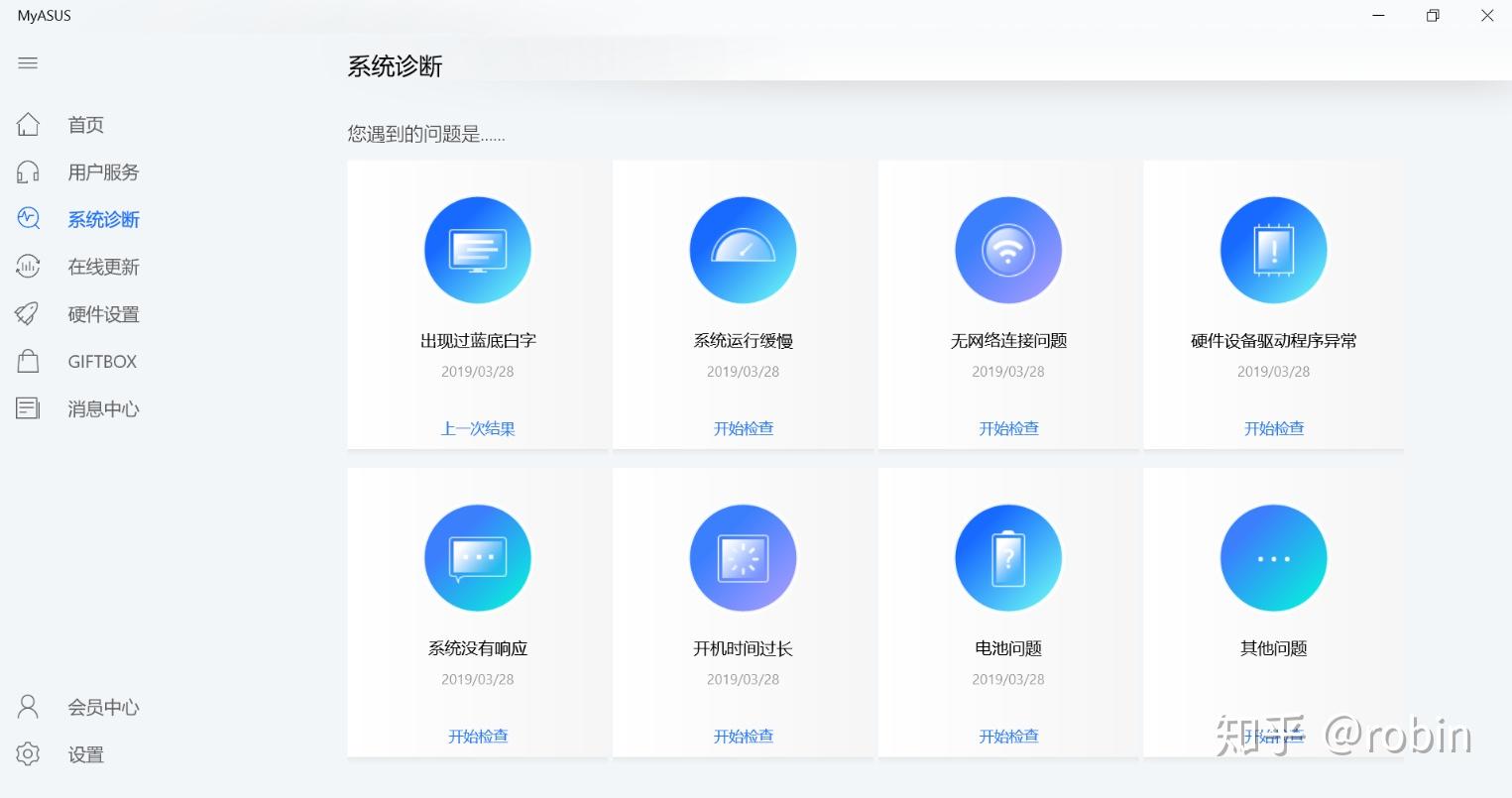Screen dimensions: 1512x798
Task: Select the battery problem icon
Action: pos(1007,557)
